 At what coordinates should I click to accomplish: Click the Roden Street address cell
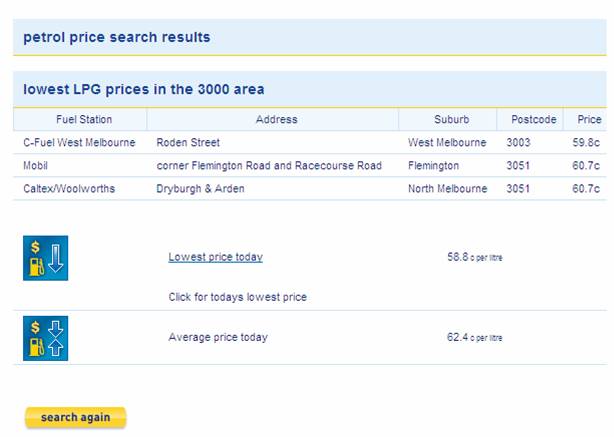pos(188,143)
